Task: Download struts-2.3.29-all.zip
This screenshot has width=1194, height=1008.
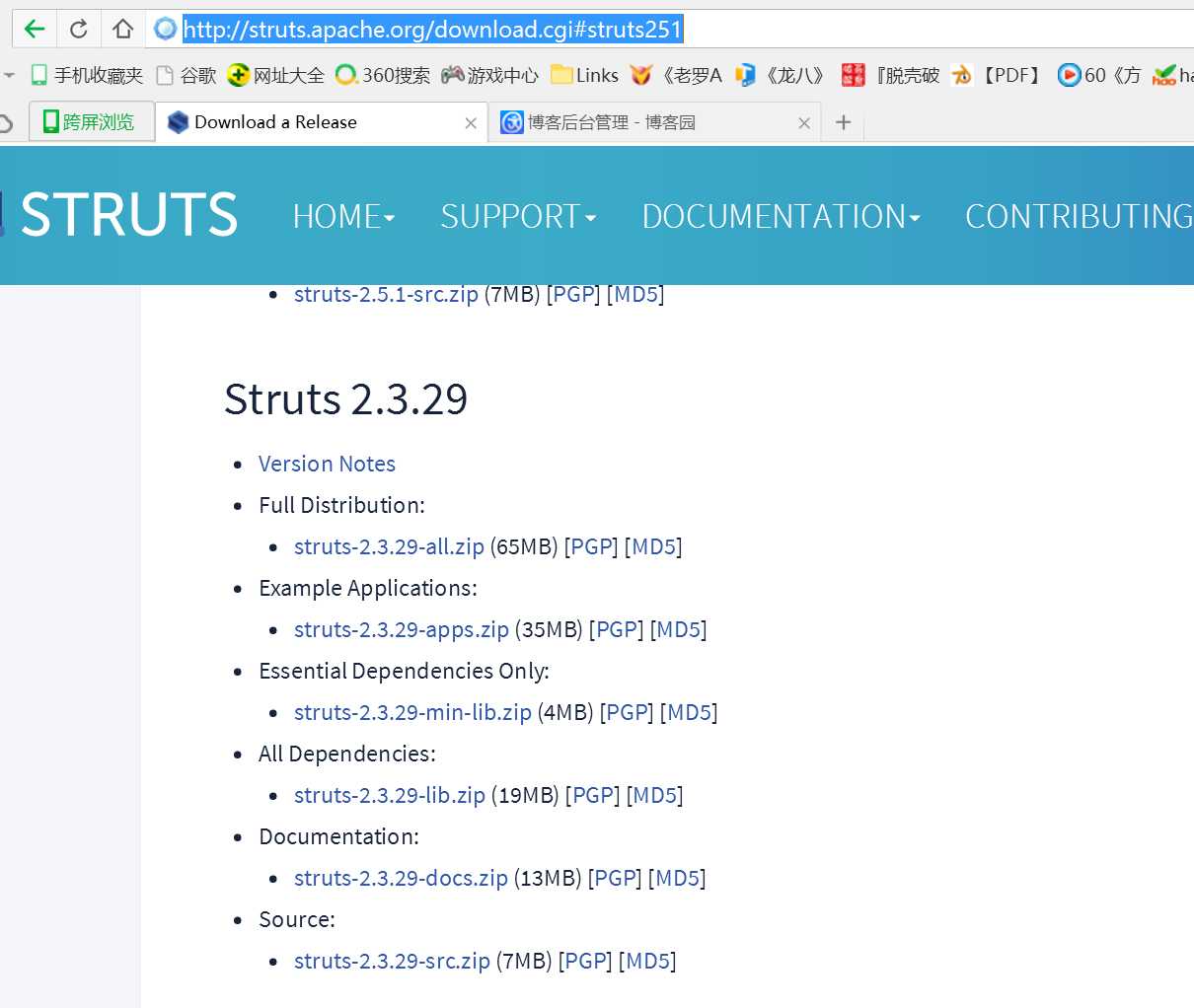Action: (x=389, y=546)
